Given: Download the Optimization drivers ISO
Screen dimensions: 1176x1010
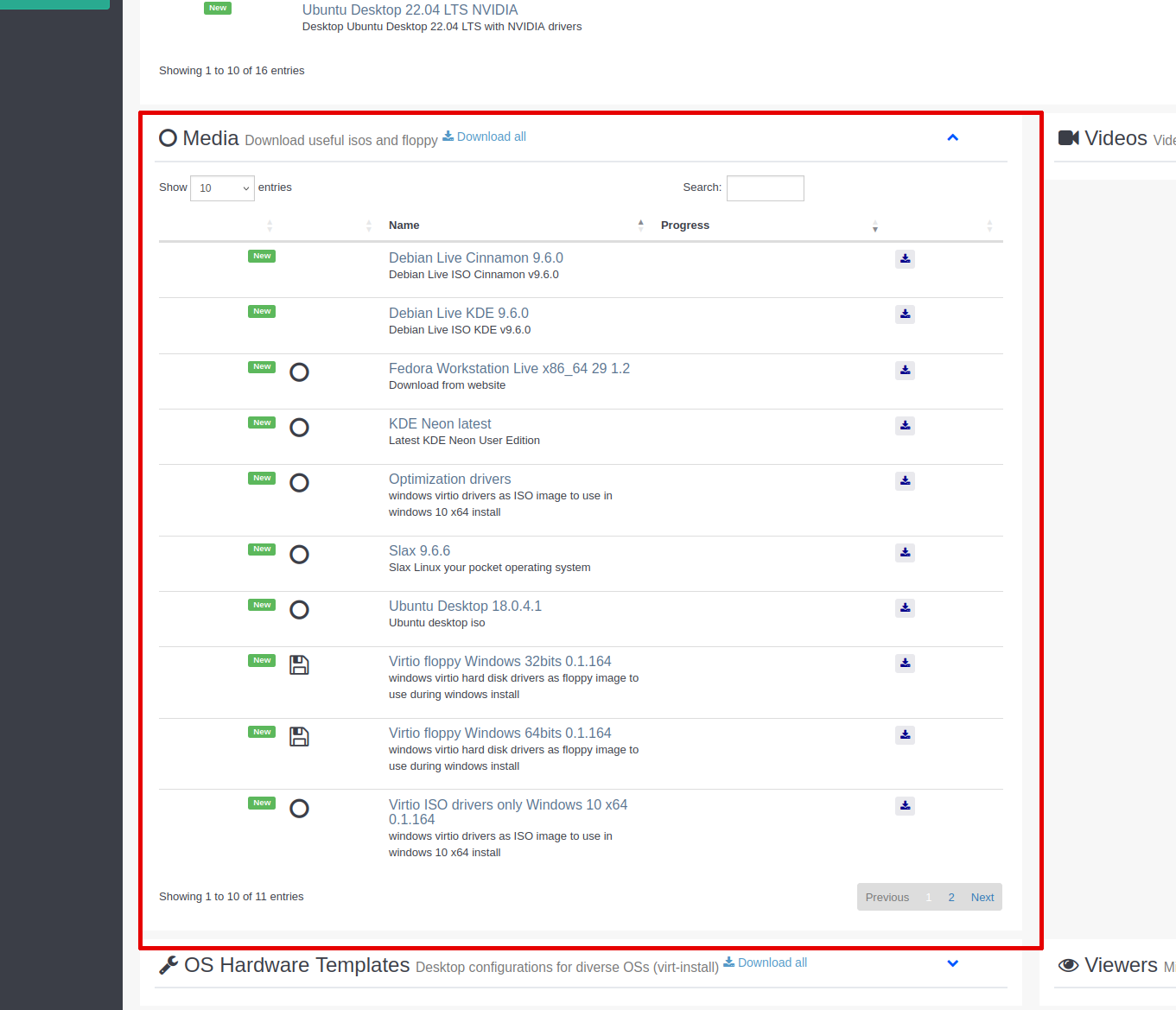Looking at the screenshot, I should click(905, 481).
